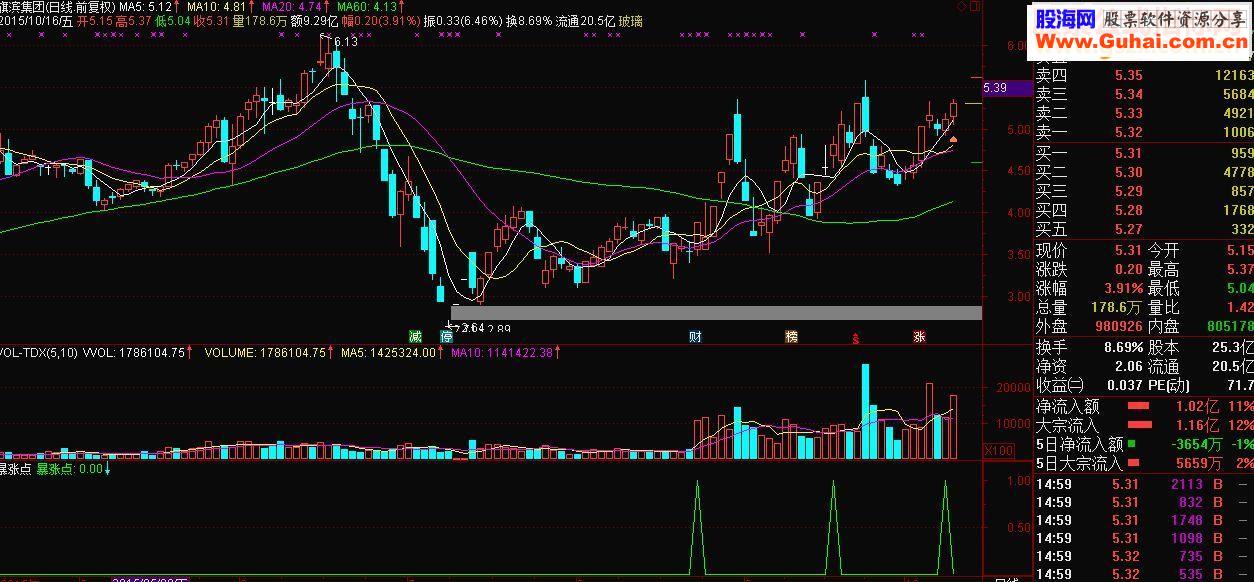Click the date 2015/10/16/五 in header
Viewport: 1254px width, 582px height.
36,20
